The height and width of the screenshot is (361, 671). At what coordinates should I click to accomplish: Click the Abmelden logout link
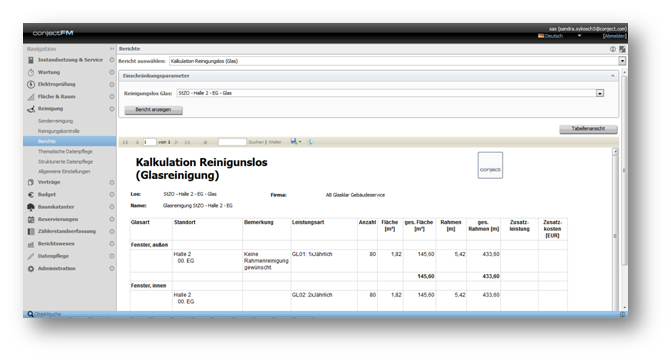[615, 36]
